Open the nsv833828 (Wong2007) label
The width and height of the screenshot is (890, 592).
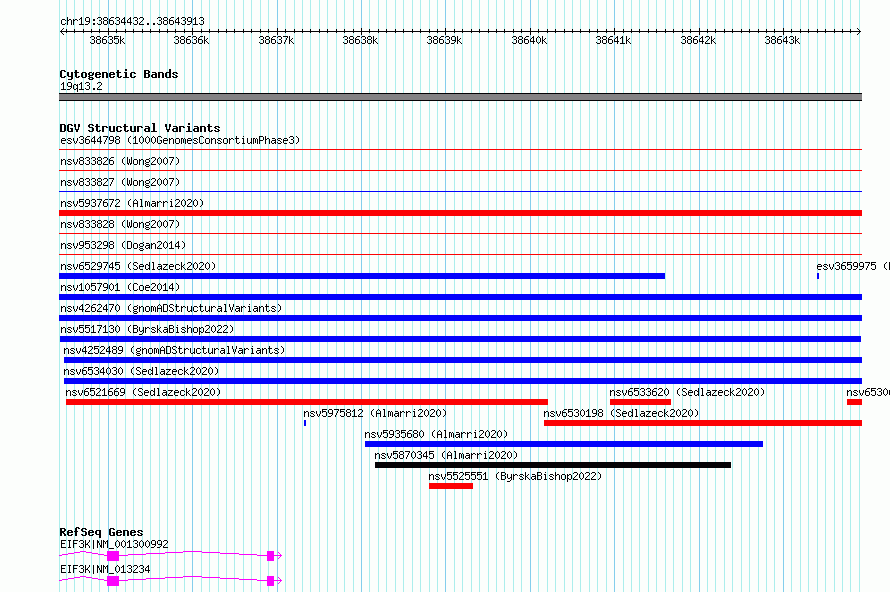(120, 224)
